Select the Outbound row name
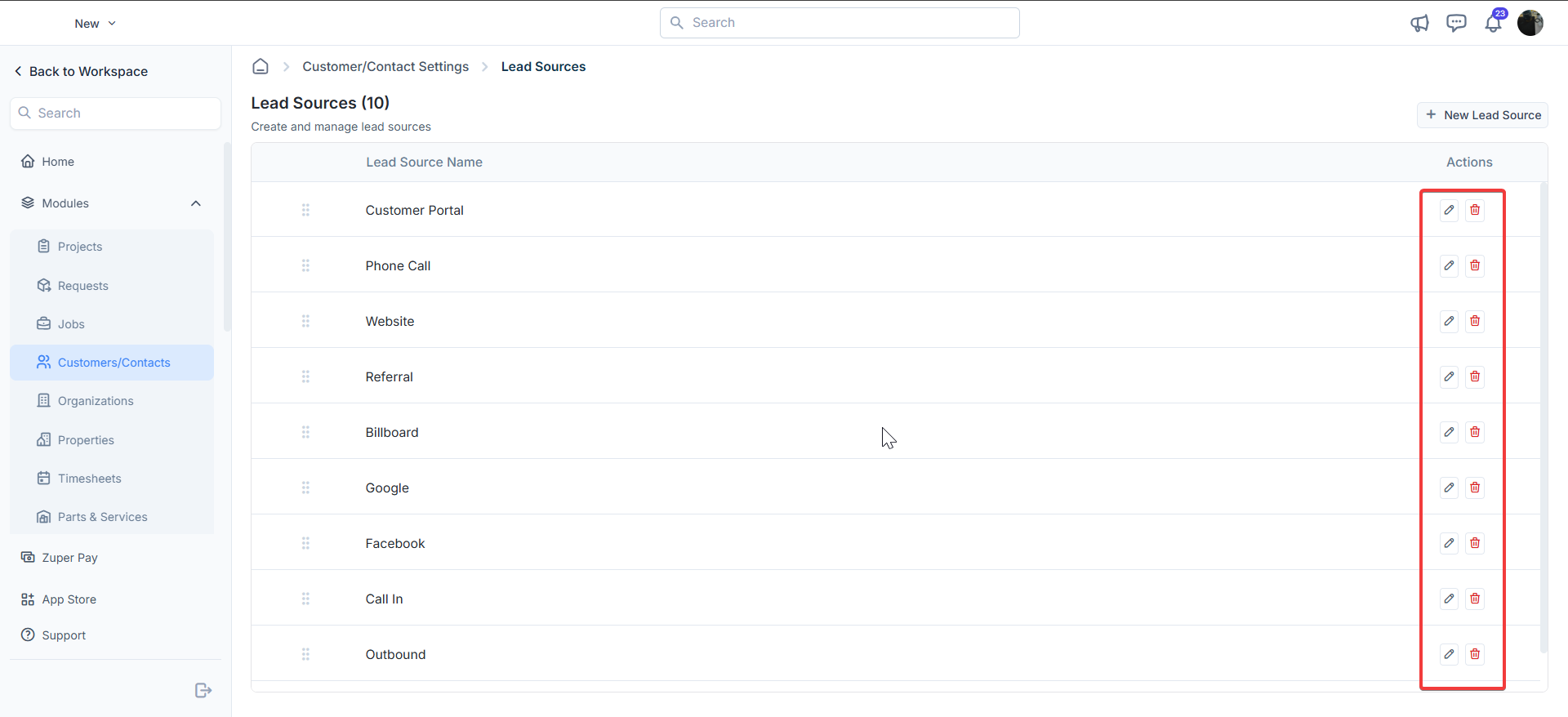This screenshot has width=1568, height=717. pos(395,655)
